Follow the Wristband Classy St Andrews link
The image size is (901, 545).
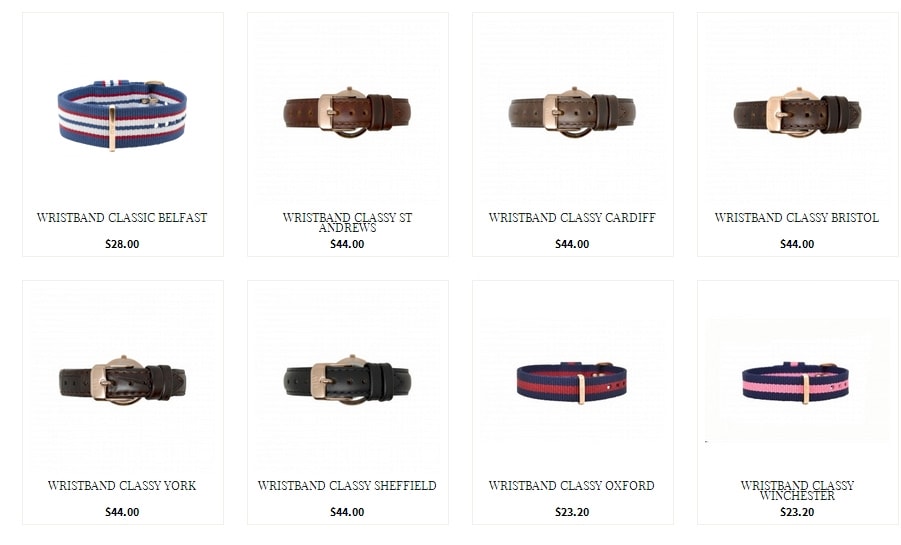tap(347, 222)
